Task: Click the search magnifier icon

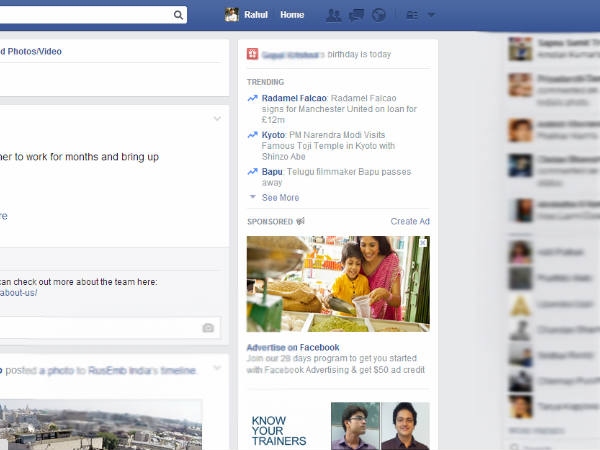Action: click(x=178, y=15)
